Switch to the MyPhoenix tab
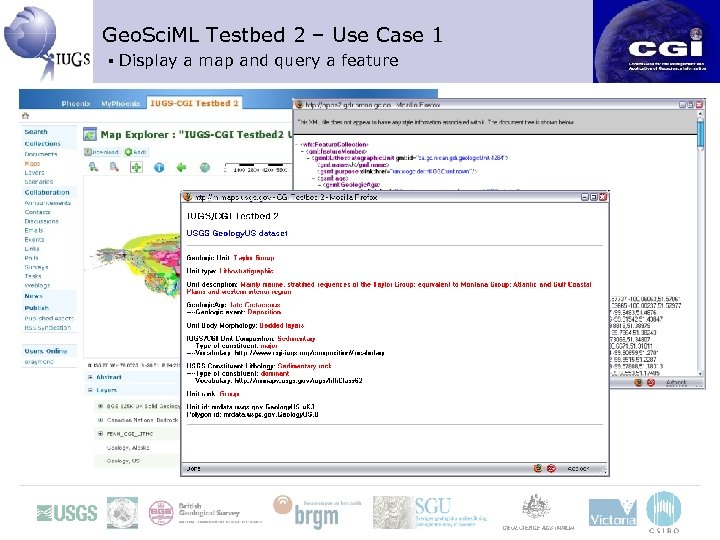The height and width of the screenshot is (540, 720). click(x=120, y=104)
